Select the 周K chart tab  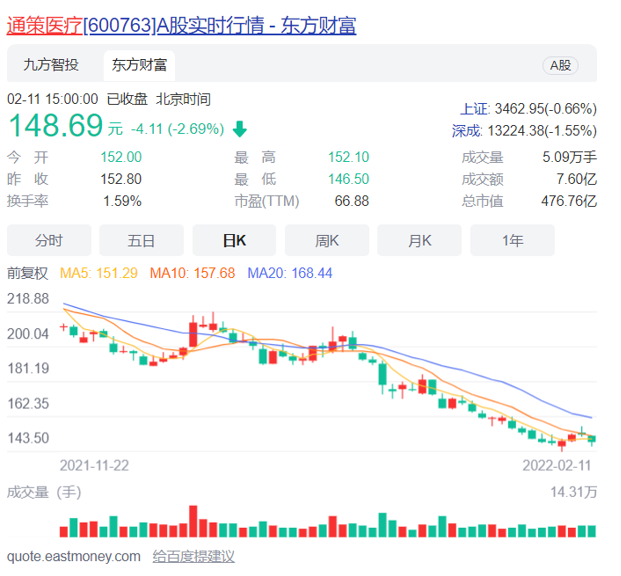[x=327, y=240]
